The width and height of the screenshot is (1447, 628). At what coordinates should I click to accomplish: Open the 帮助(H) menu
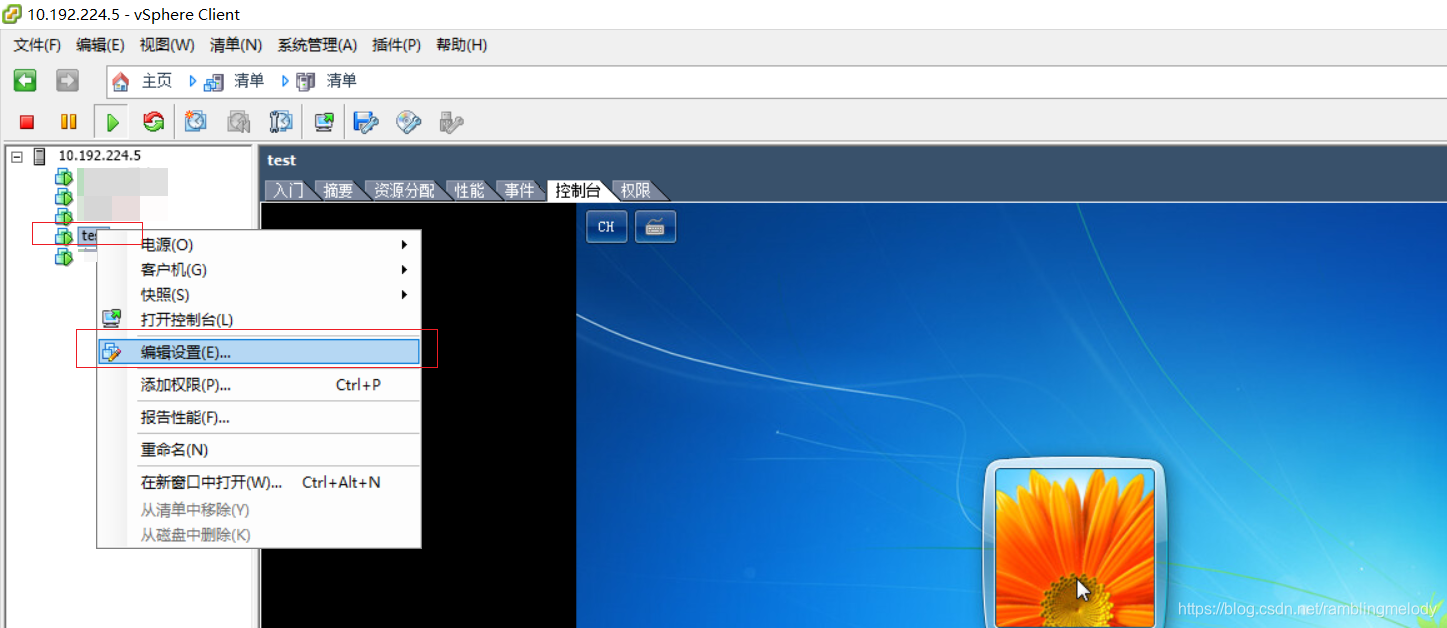tap(462, 45)
